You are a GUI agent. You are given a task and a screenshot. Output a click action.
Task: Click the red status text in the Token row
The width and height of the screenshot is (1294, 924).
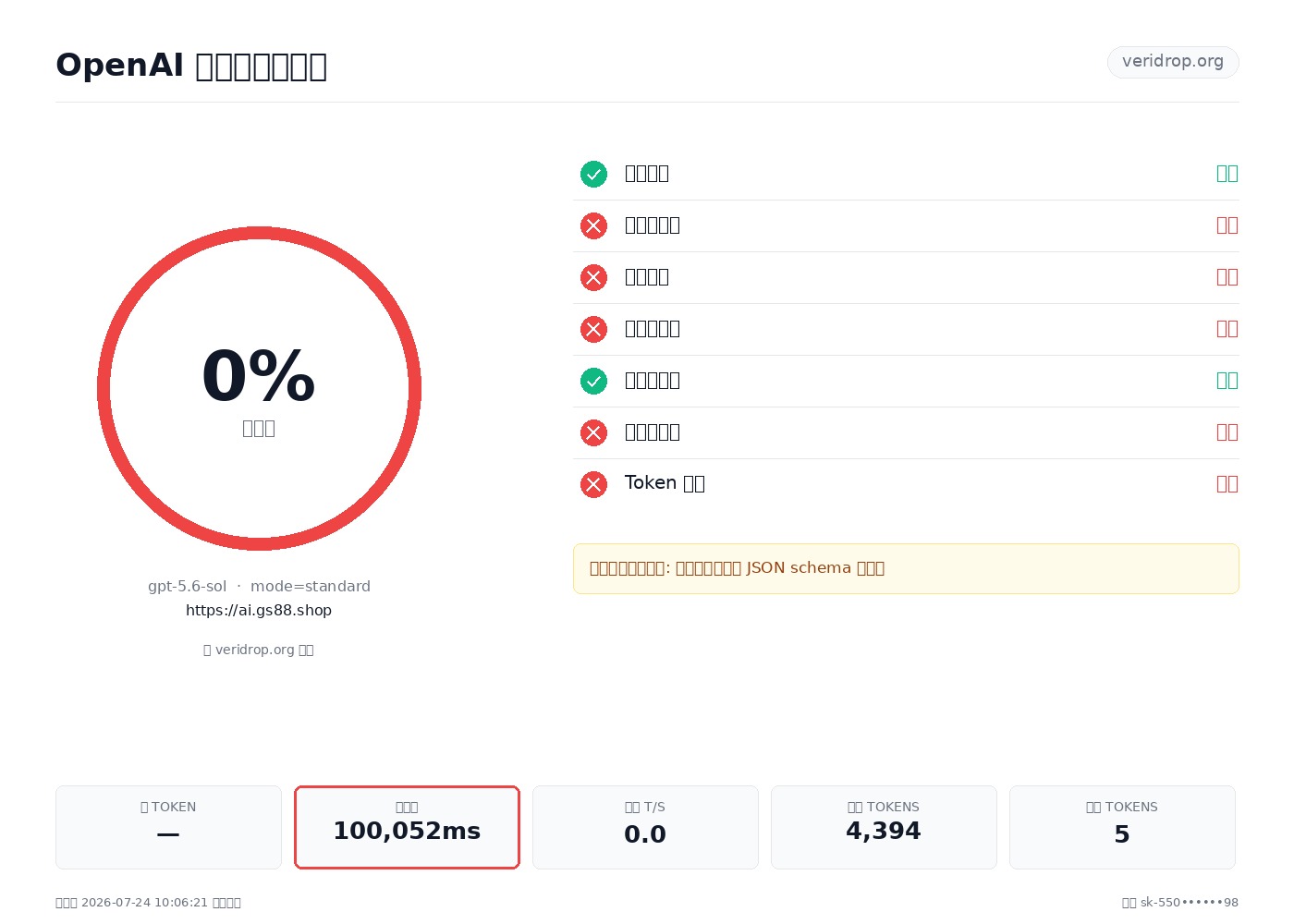coord(1227,484)
